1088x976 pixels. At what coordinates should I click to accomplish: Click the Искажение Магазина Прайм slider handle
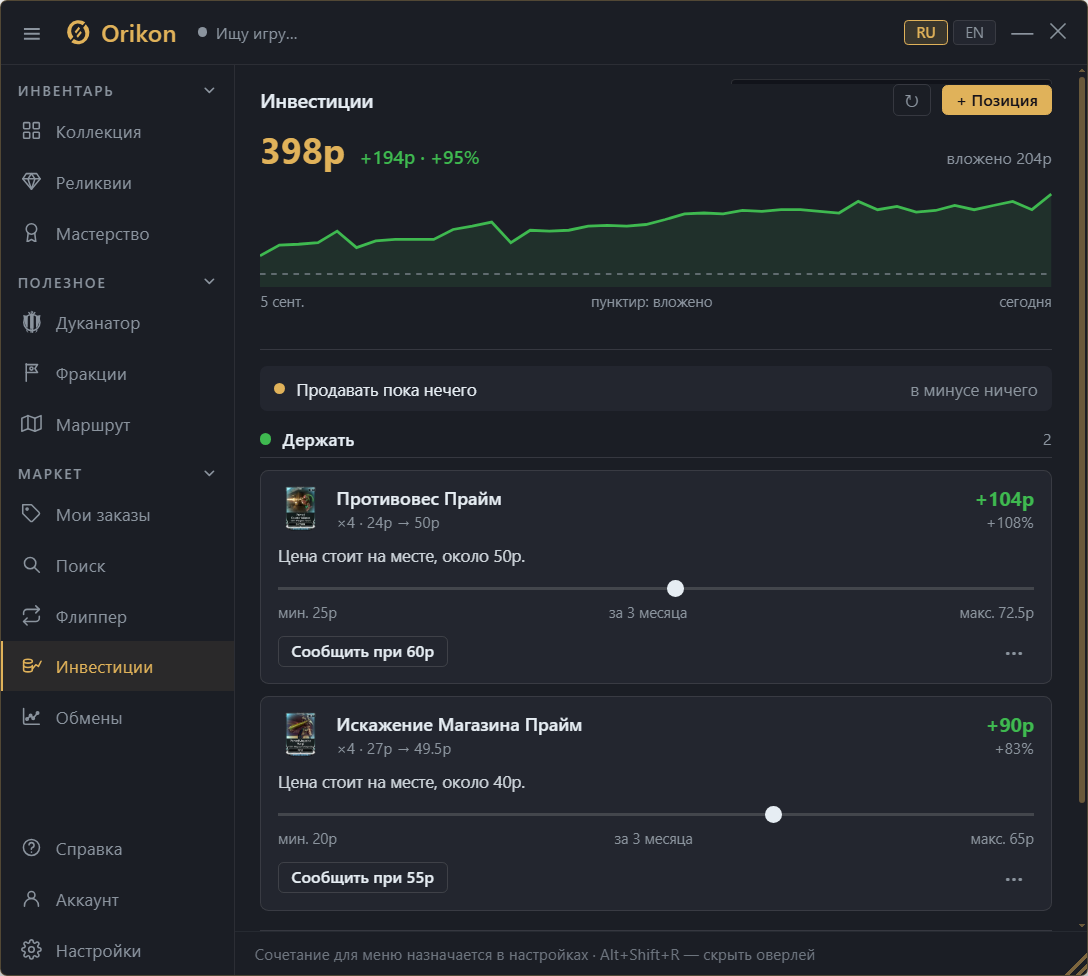click(773, 814)
